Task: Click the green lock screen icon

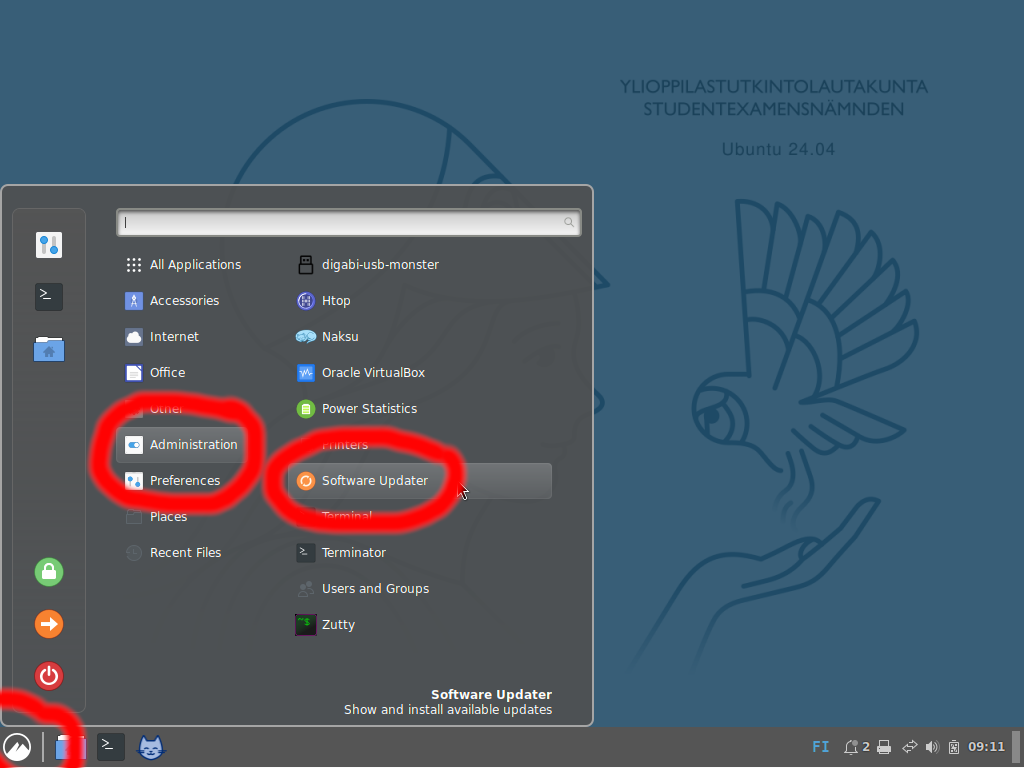Action: click(x=49, y=572)
